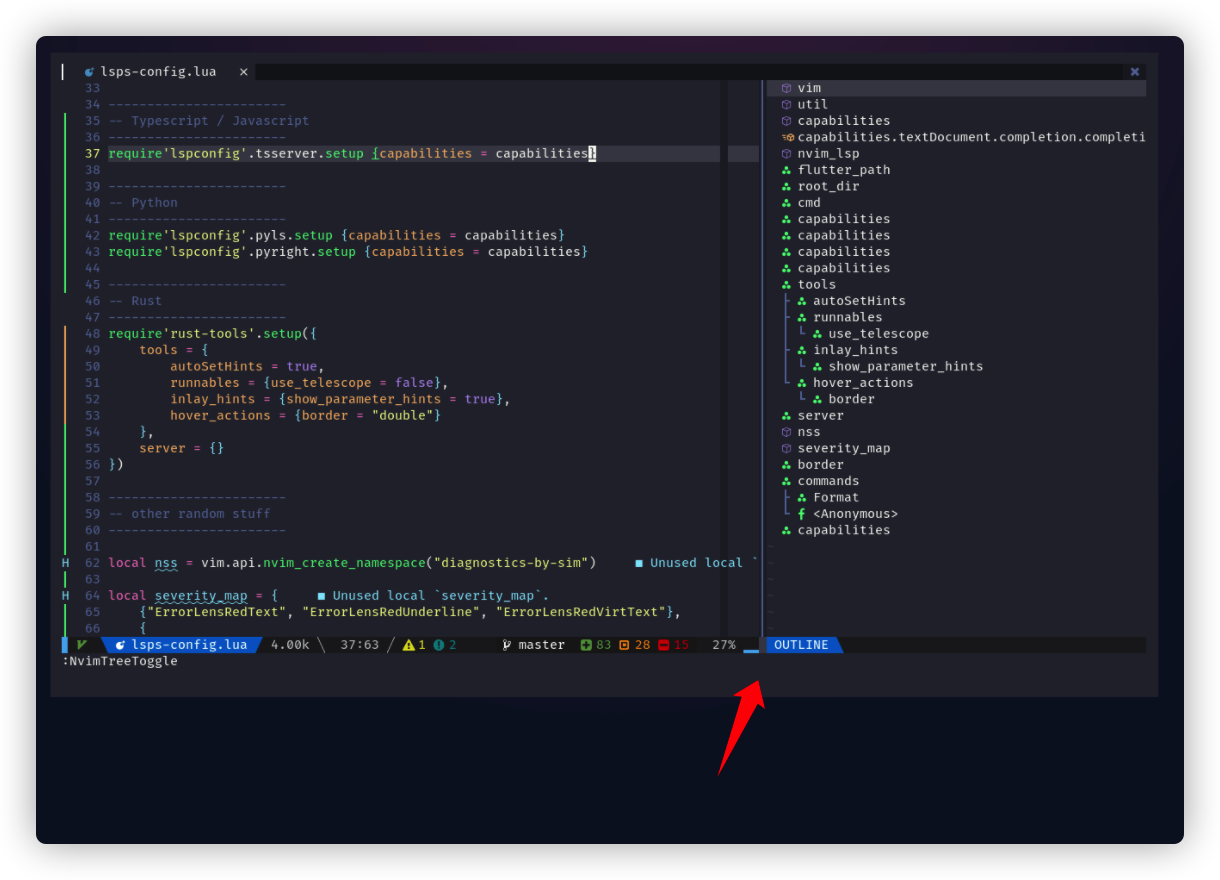Image resolution: width=1220 pixels, height=880 pixels.
Task: Click the info diagnostic icon showing 2
Action: pos(438,644)
